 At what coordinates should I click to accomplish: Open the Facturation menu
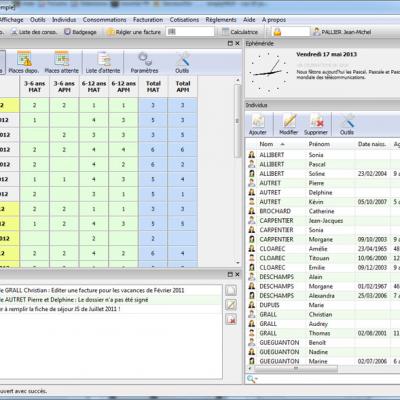point(148,20)
